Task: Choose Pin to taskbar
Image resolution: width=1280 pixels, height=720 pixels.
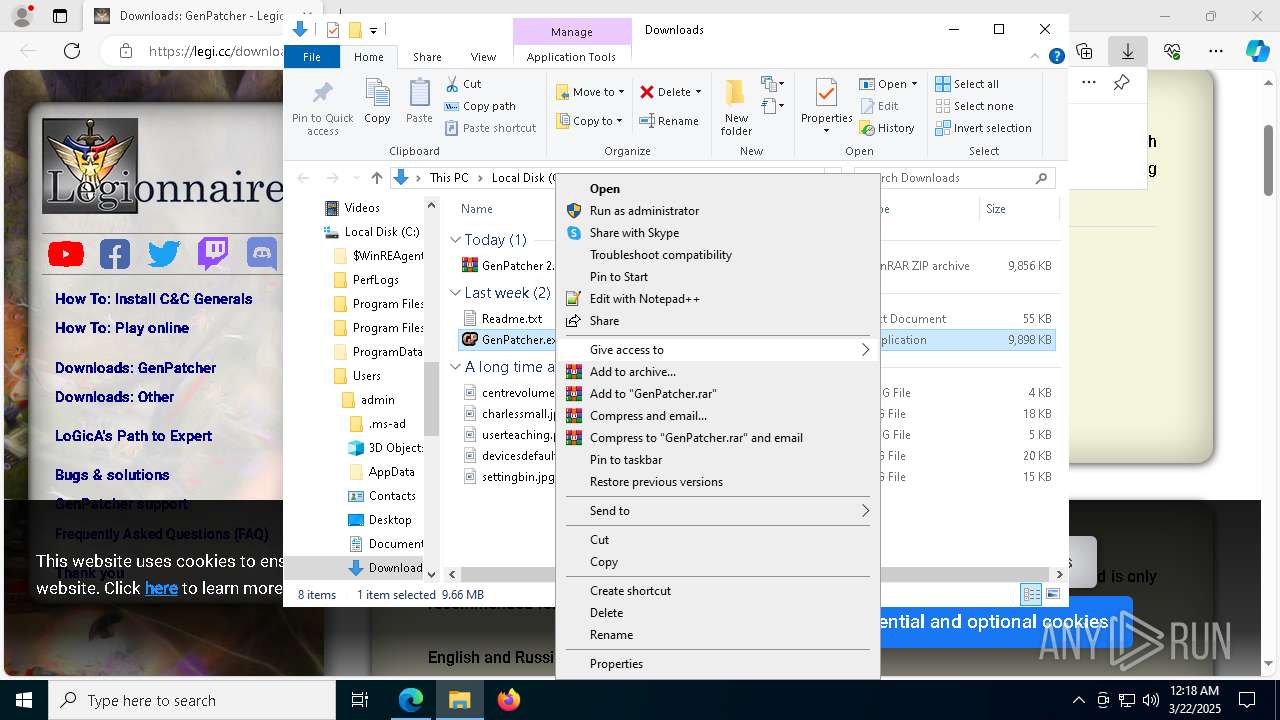Action: point(717,460)
